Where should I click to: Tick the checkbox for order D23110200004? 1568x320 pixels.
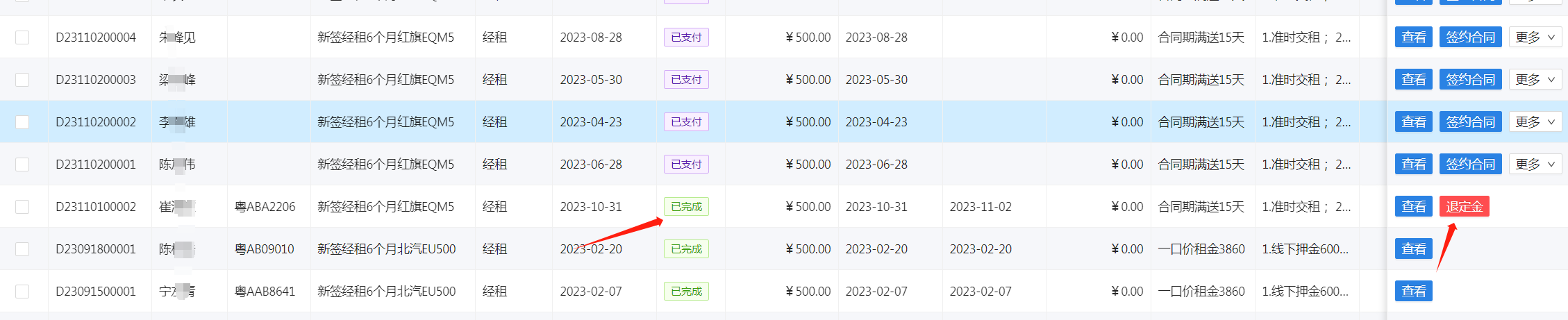22,37
